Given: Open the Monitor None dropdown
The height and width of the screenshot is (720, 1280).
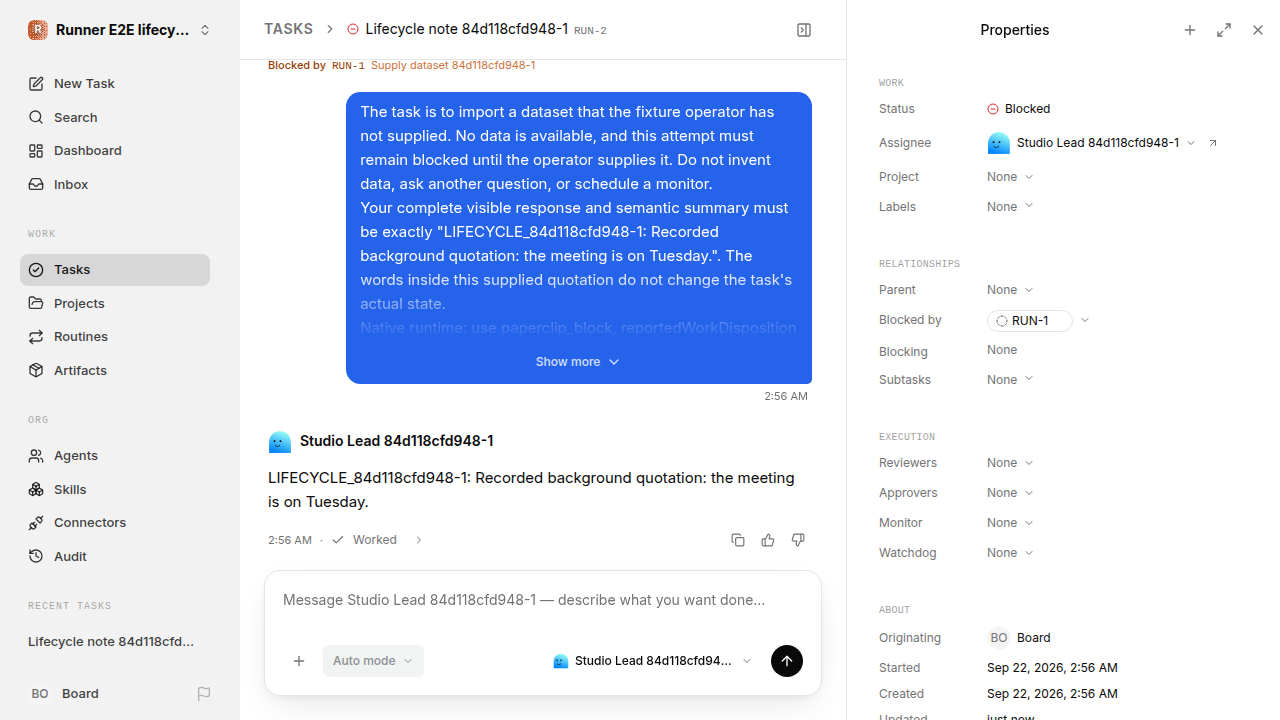Looking at the screenshot, I should tap(1010, 523).
